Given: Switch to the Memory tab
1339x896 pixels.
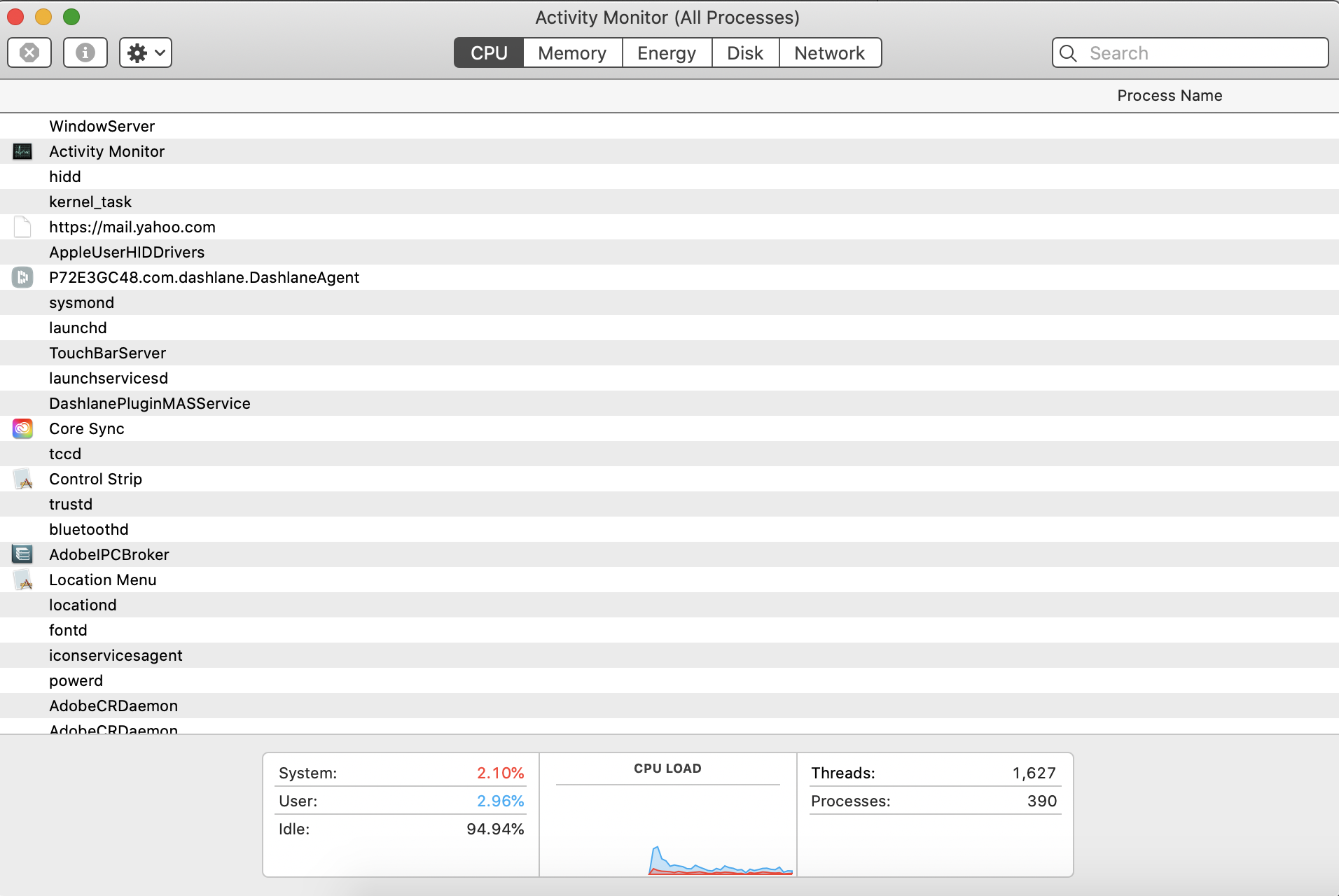Looking at the screenshot, I should tap(572, 52).
